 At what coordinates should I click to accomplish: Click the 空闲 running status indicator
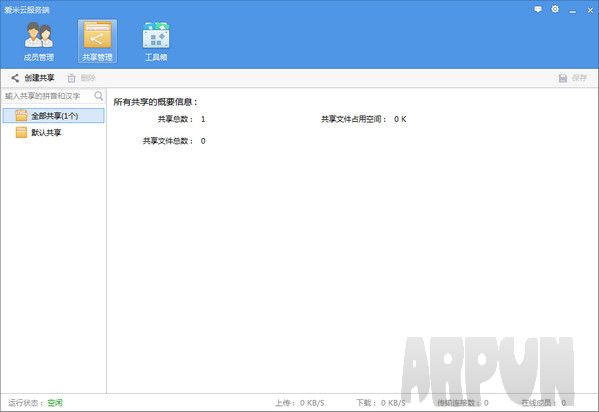tap(55, 402)
